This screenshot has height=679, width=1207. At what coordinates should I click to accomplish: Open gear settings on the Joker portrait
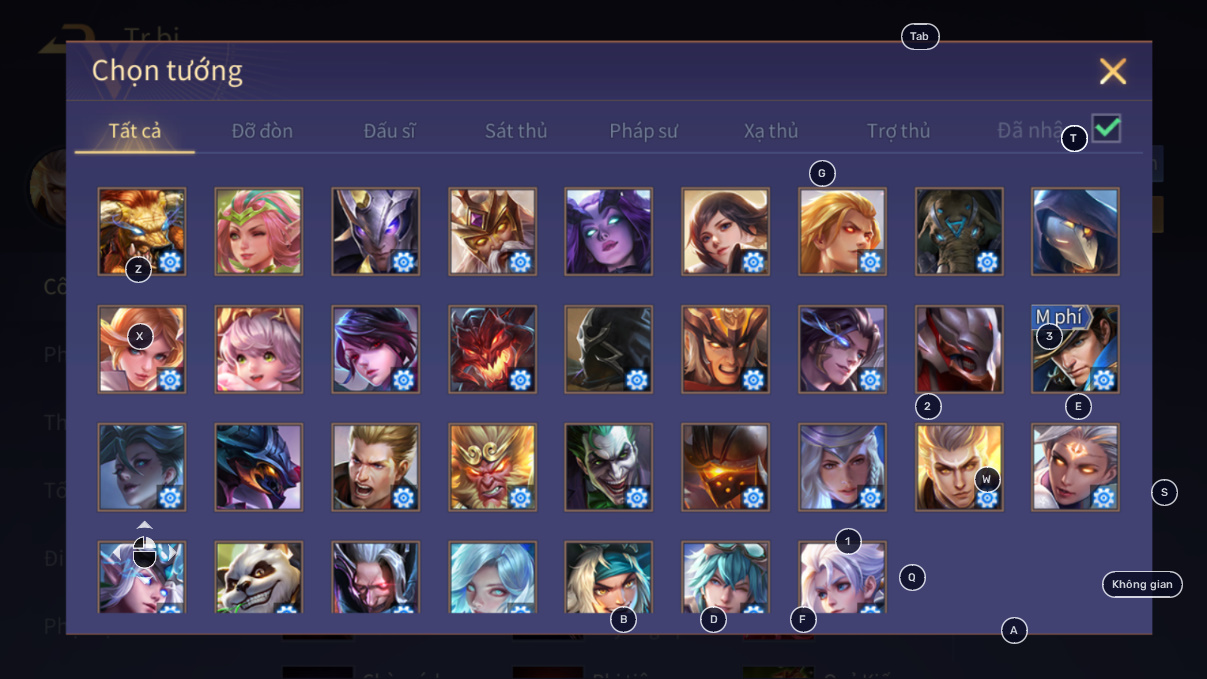[637, 497]
